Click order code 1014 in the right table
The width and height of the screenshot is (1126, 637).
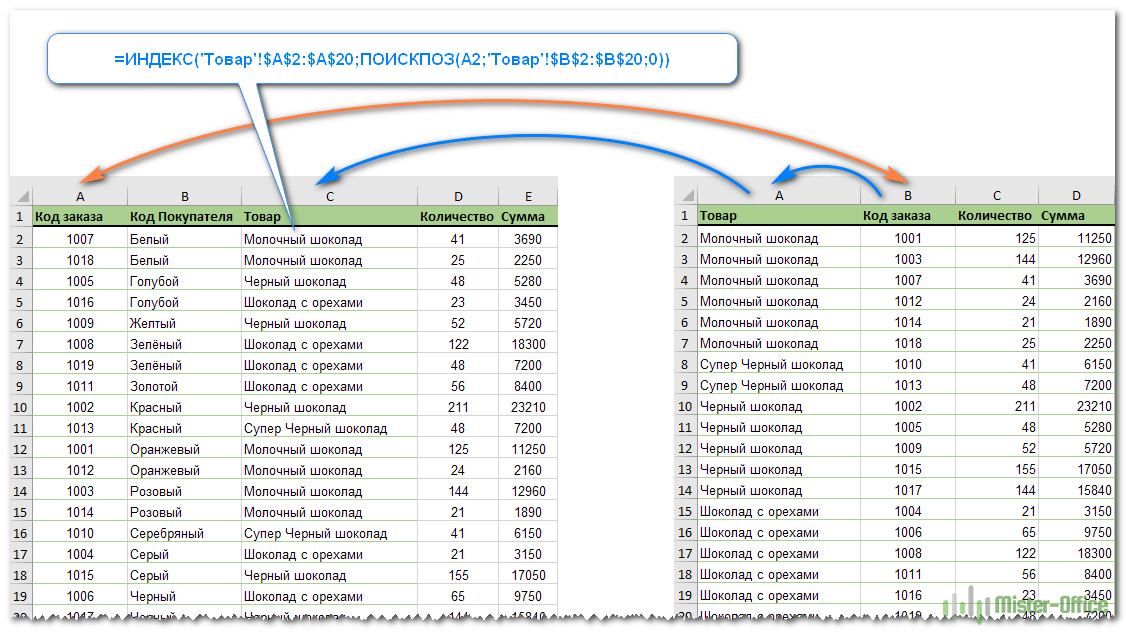[x=908, y=322]
